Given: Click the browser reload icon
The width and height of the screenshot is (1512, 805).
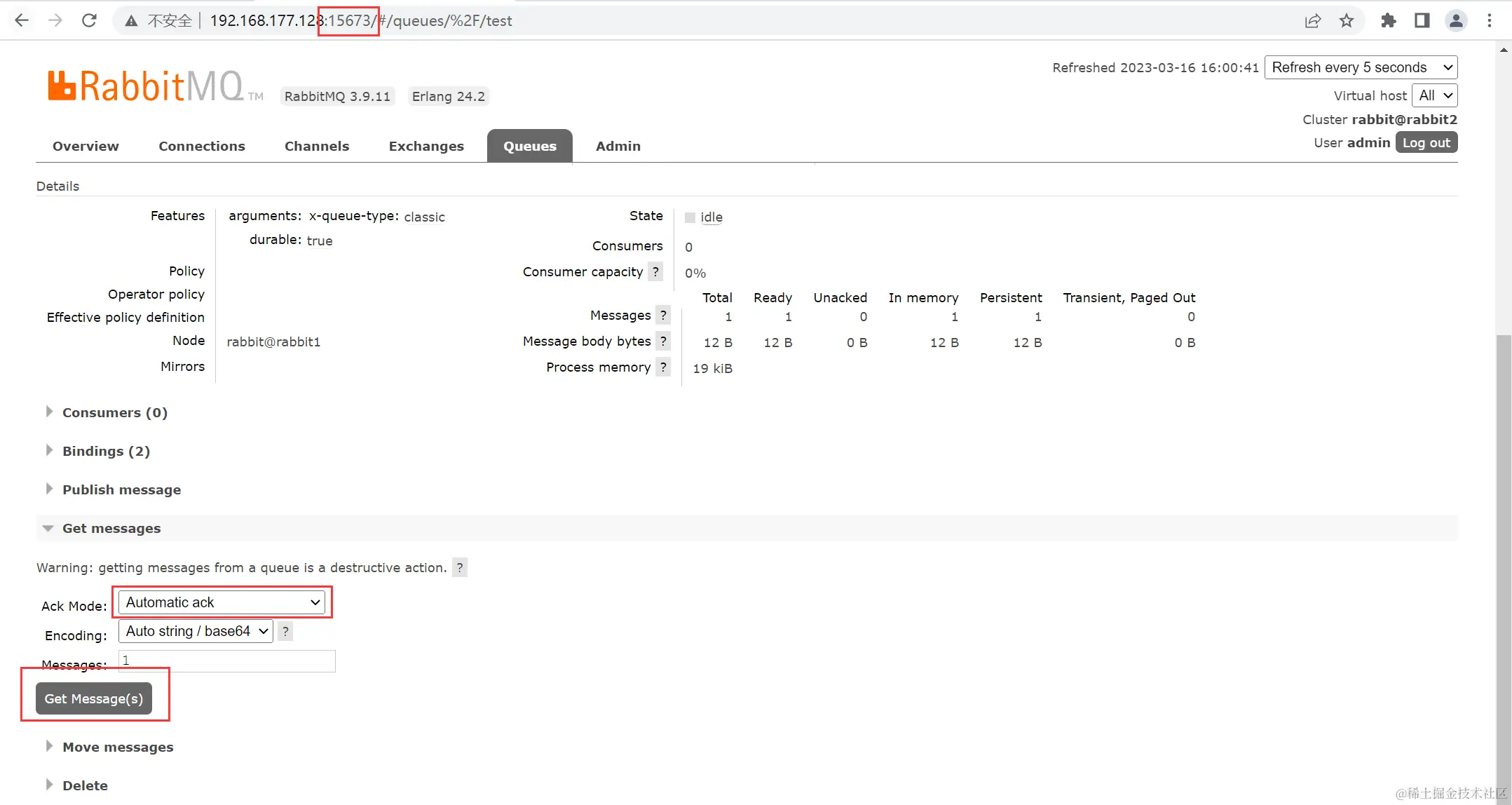Looking at the screenshot, I should [89, 20].
